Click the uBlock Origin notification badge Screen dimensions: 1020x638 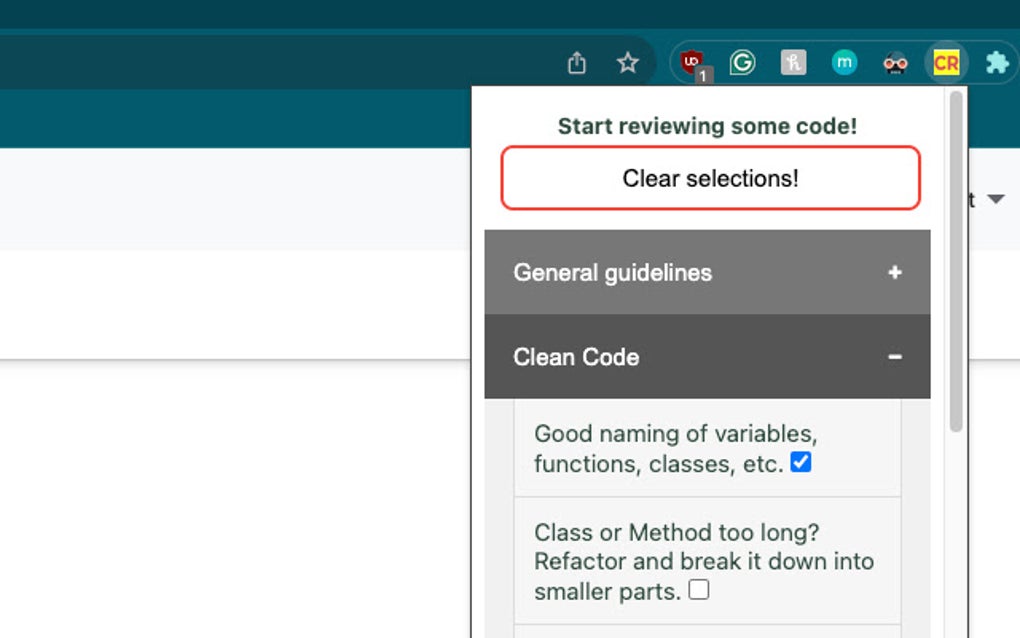click(705, 74)
